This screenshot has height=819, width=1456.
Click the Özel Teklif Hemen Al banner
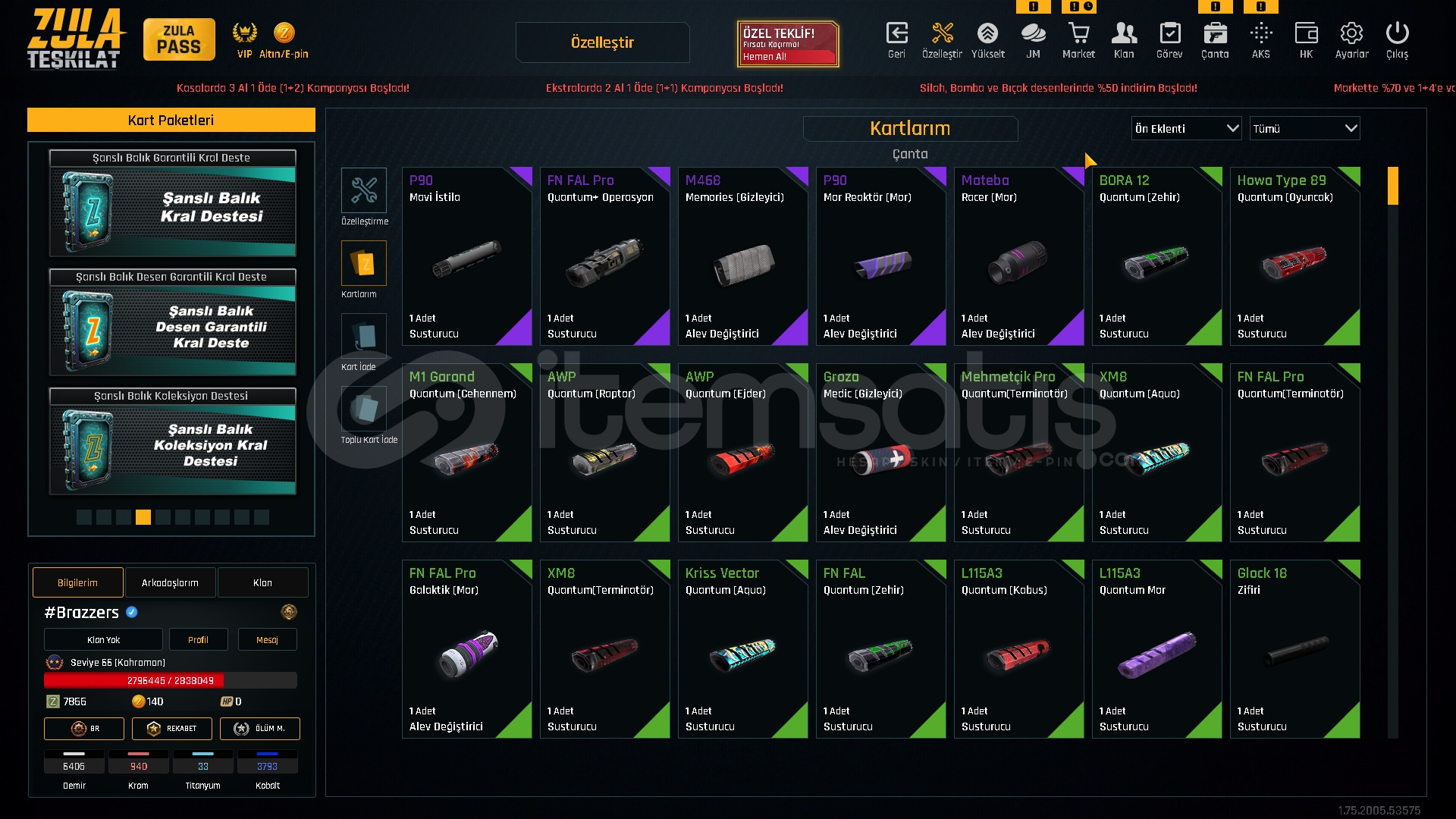788,44
